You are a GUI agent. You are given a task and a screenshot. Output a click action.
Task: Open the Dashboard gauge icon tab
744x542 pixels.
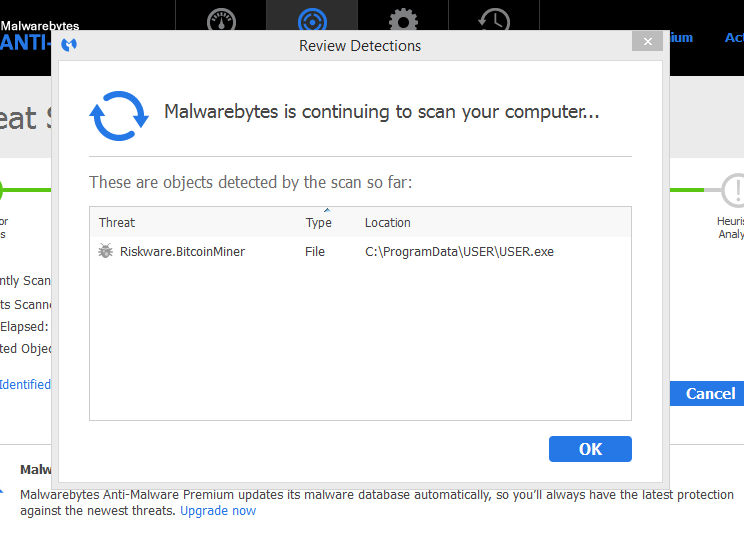click(x=221, y=19)
